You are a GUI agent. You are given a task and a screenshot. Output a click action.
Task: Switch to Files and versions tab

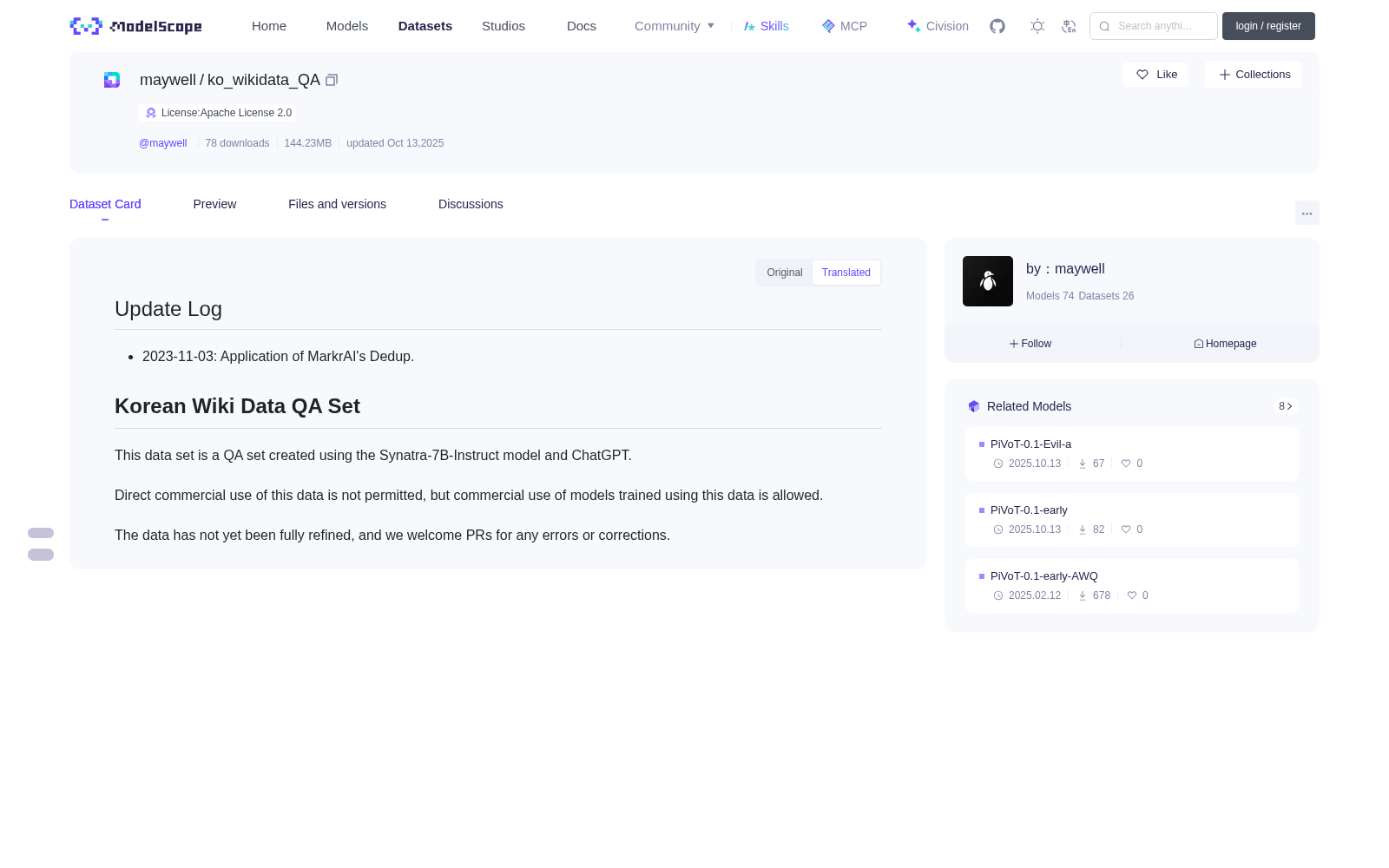click(x=337, y=204)
